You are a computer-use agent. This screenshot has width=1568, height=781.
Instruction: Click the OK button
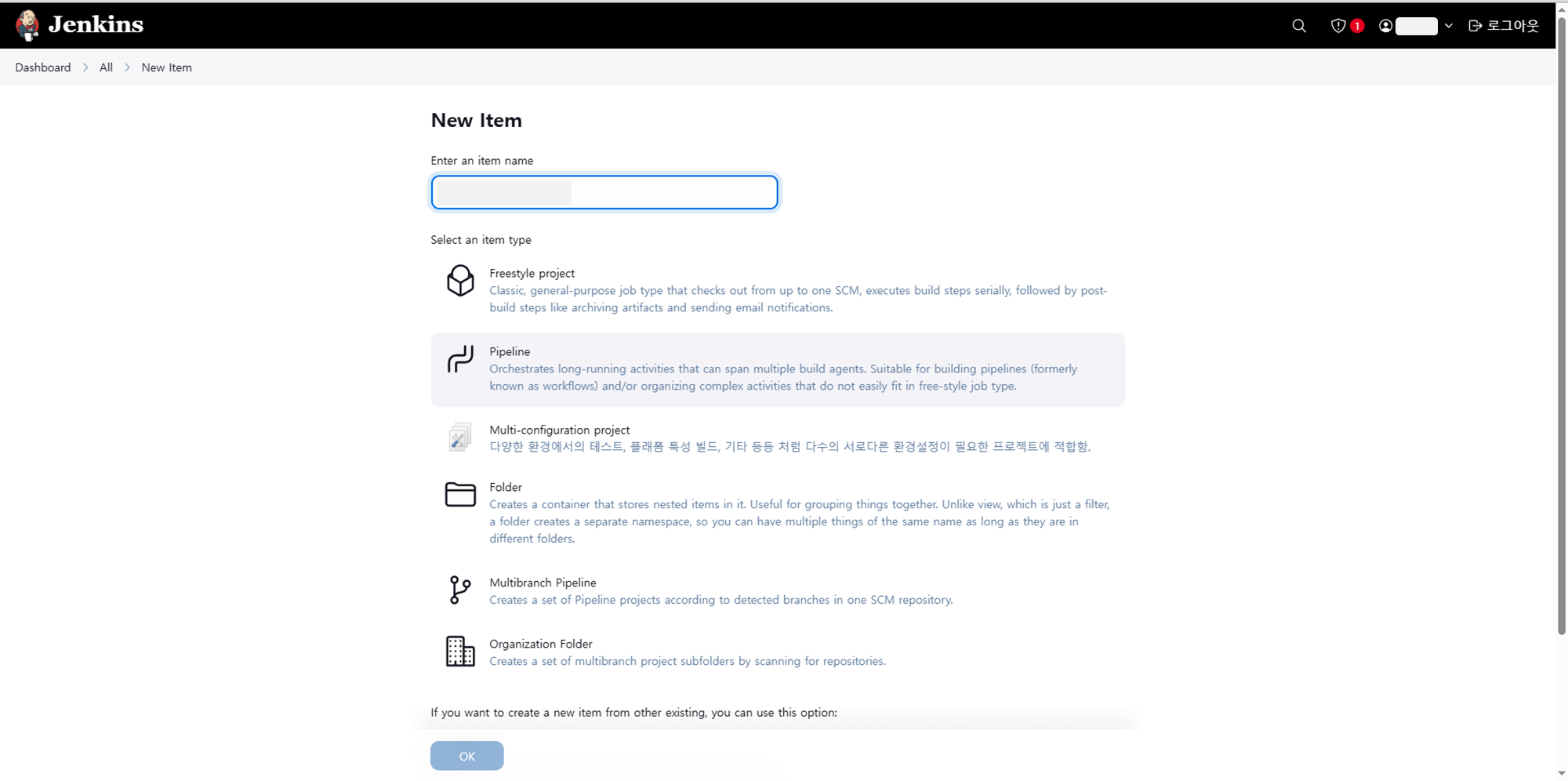point(467,756)
